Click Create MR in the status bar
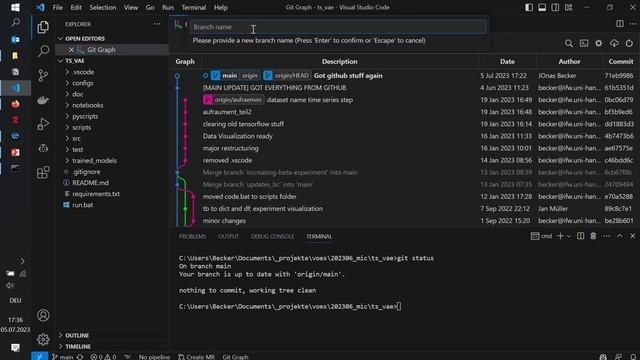Image resolution: width=640 pixels, height=360 pixels. 196,357
